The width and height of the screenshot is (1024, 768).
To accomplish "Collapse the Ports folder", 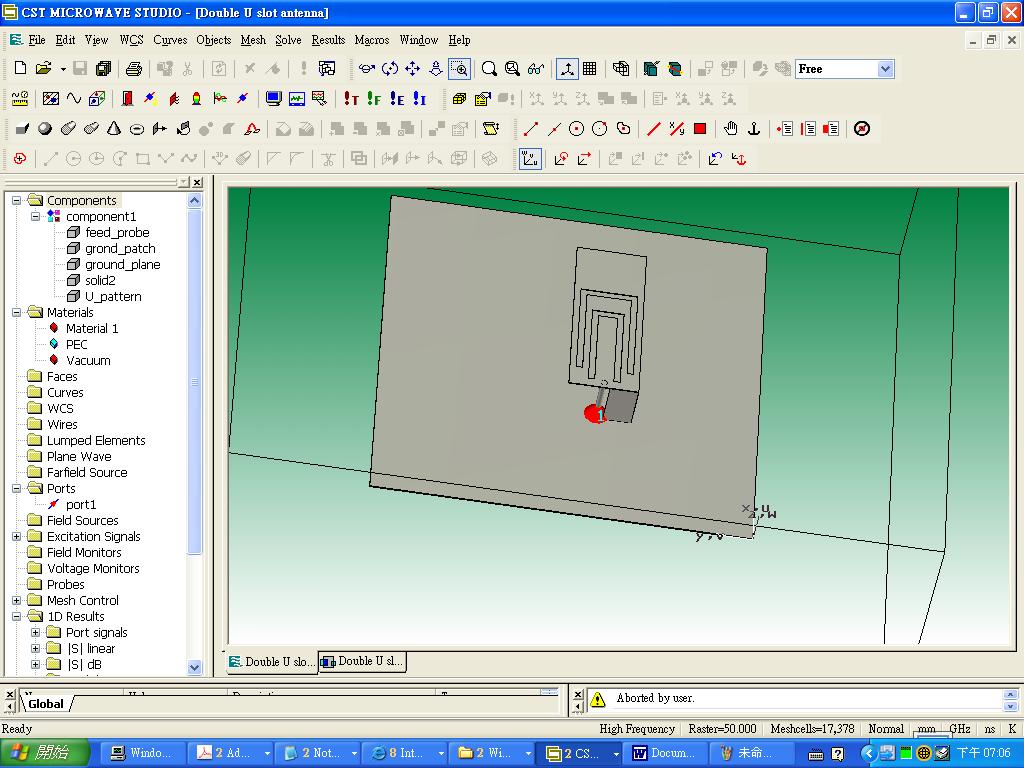I will (x=16, y=488).
